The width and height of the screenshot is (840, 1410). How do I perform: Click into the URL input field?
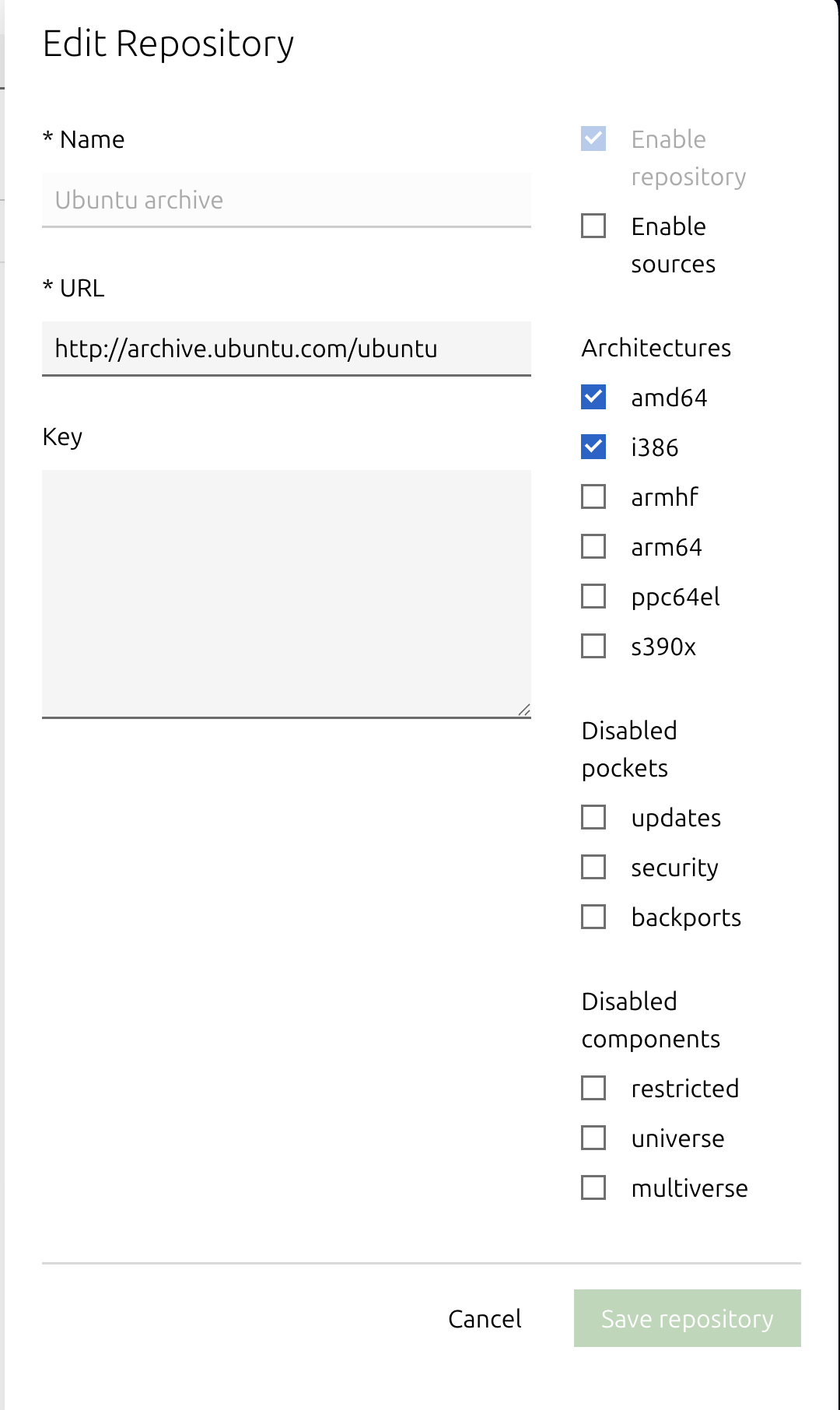pyautogui.click(x=286, y=349)
